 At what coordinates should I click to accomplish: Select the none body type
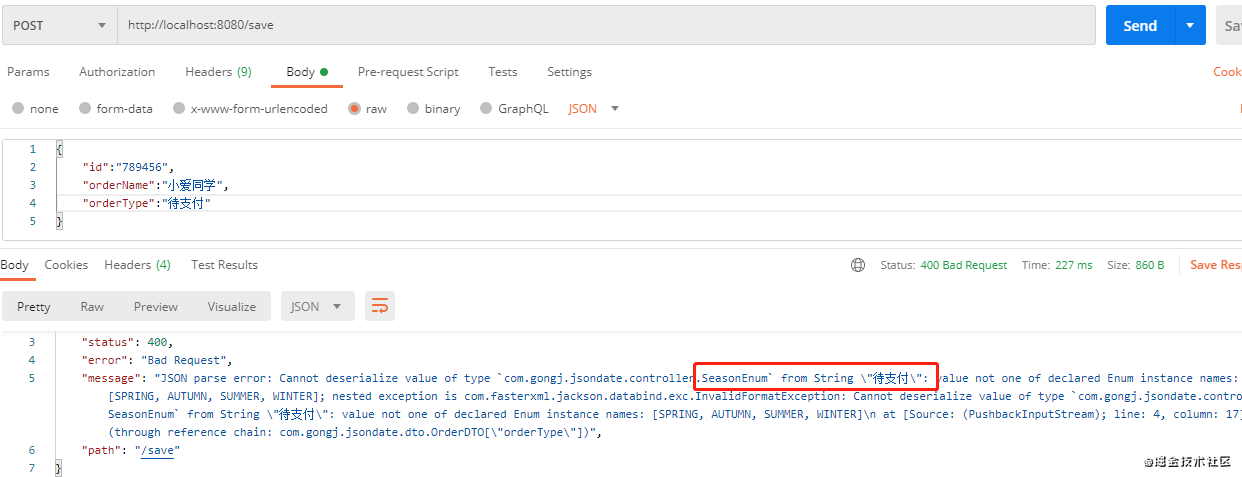pos(36,109)
